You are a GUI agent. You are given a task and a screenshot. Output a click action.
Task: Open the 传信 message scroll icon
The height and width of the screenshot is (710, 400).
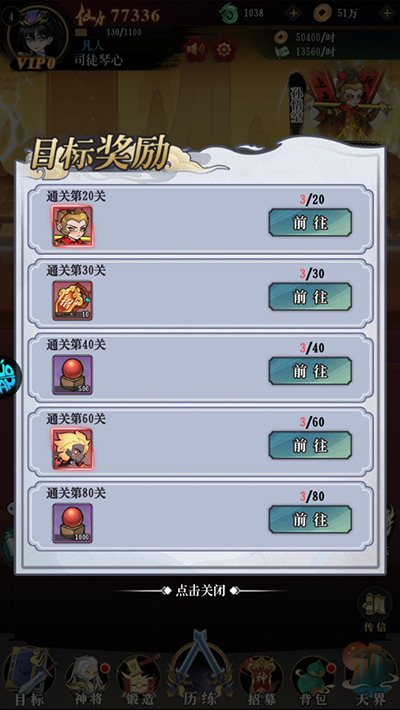375,608
